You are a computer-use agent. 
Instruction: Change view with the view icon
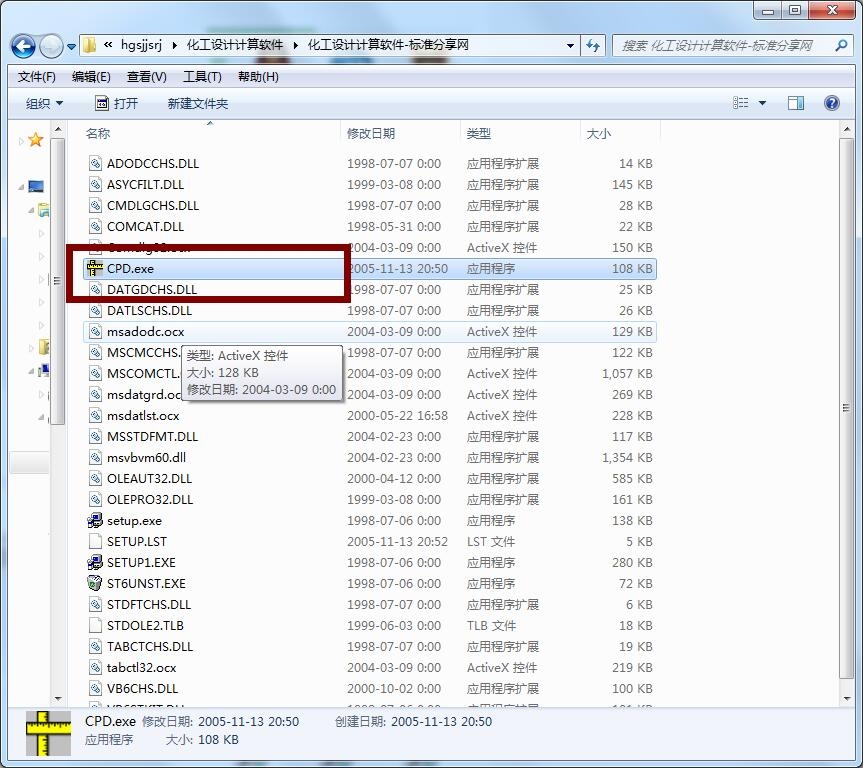[740, 103]
